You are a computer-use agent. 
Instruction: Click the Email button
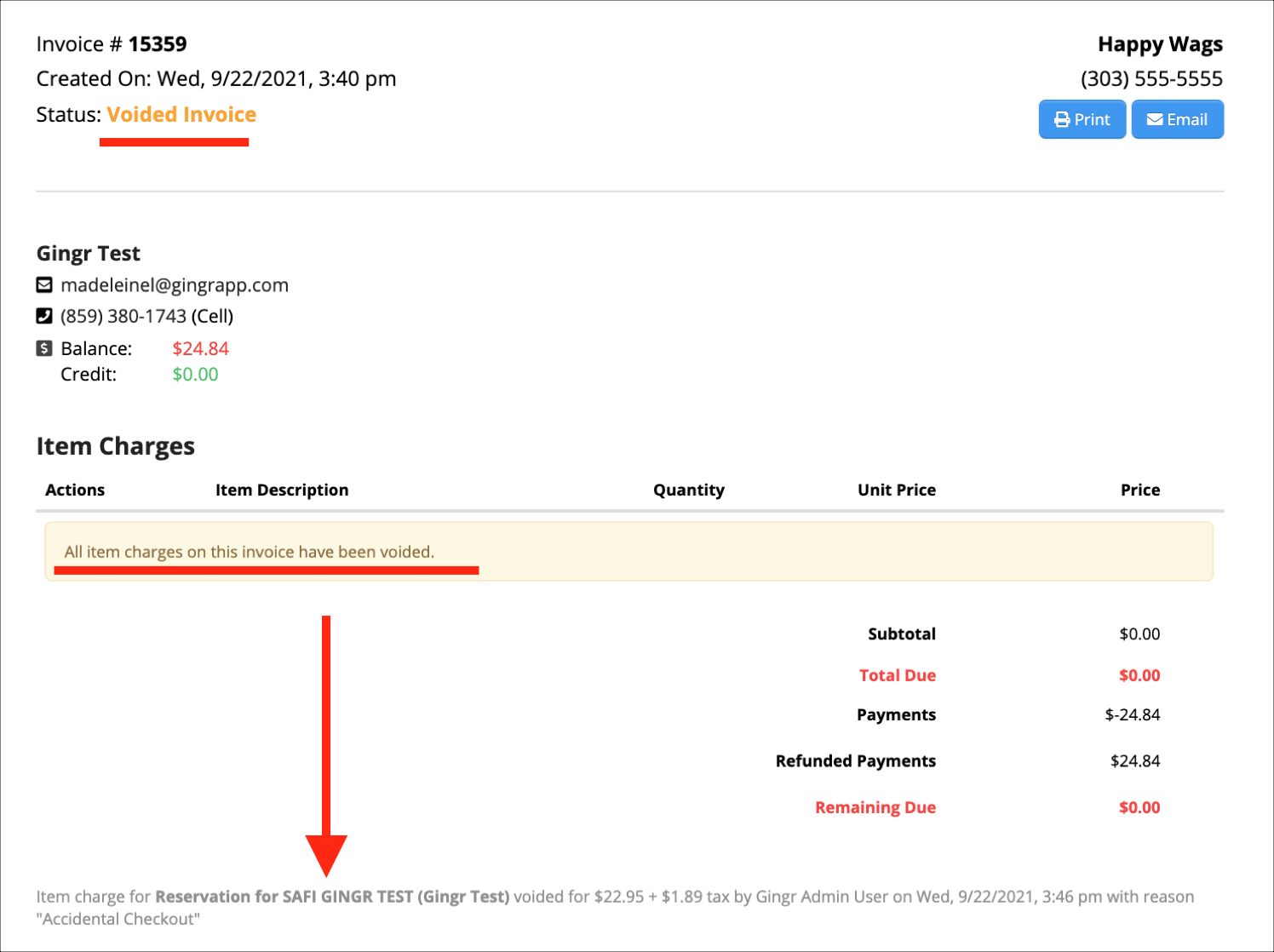1177,119
